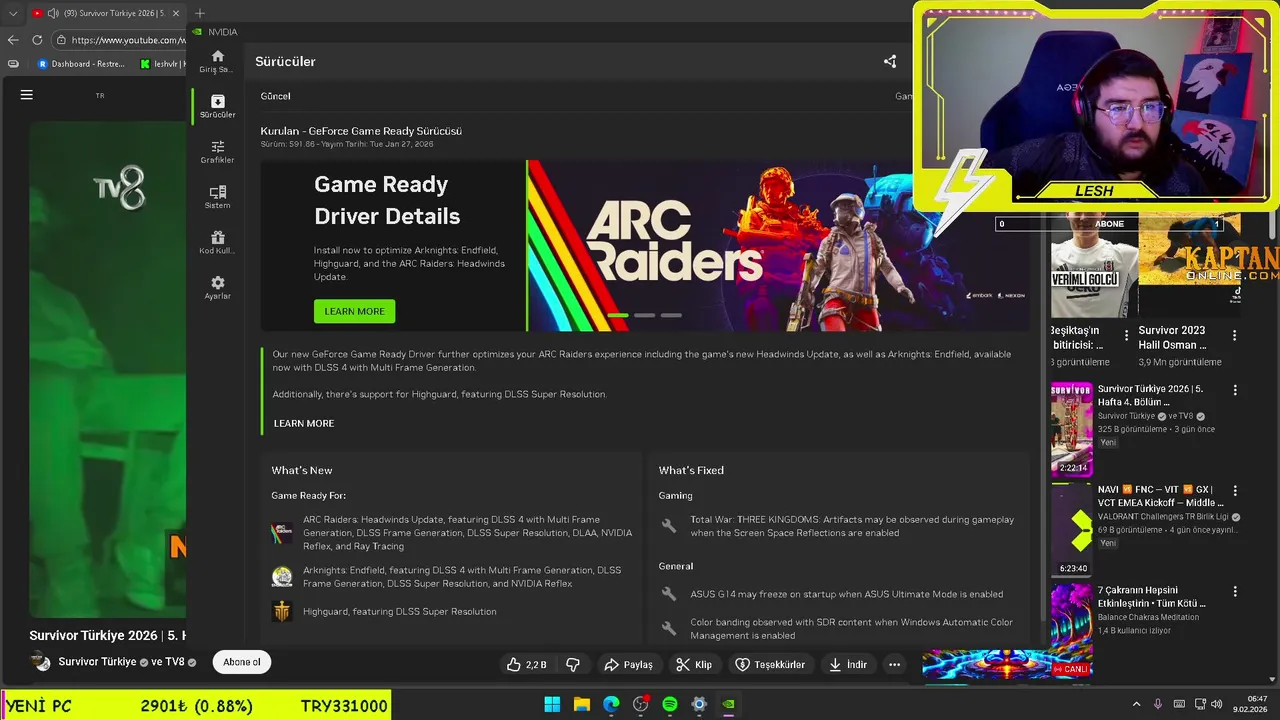
Task: Click the wrench icon beside Total War fix
Action: click(669, 526)
